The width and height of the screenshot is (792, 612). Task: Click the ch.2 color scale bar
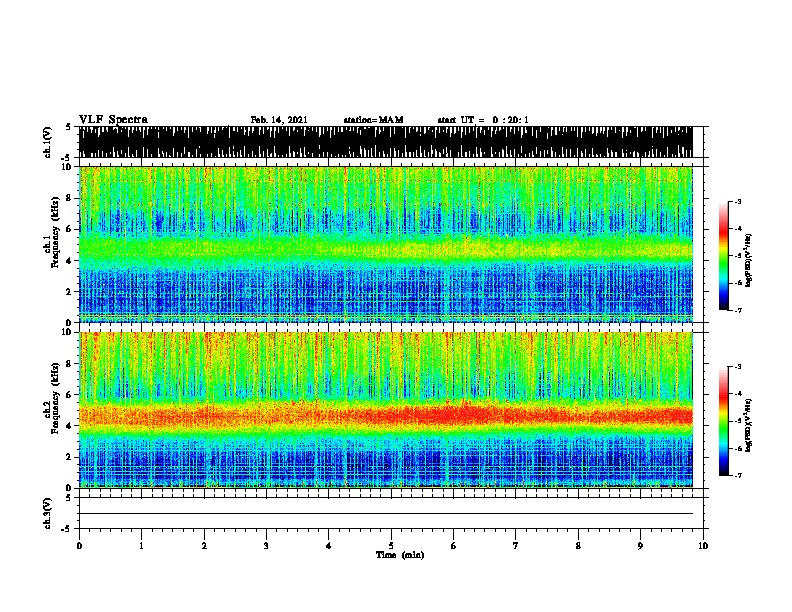point(724,421)
